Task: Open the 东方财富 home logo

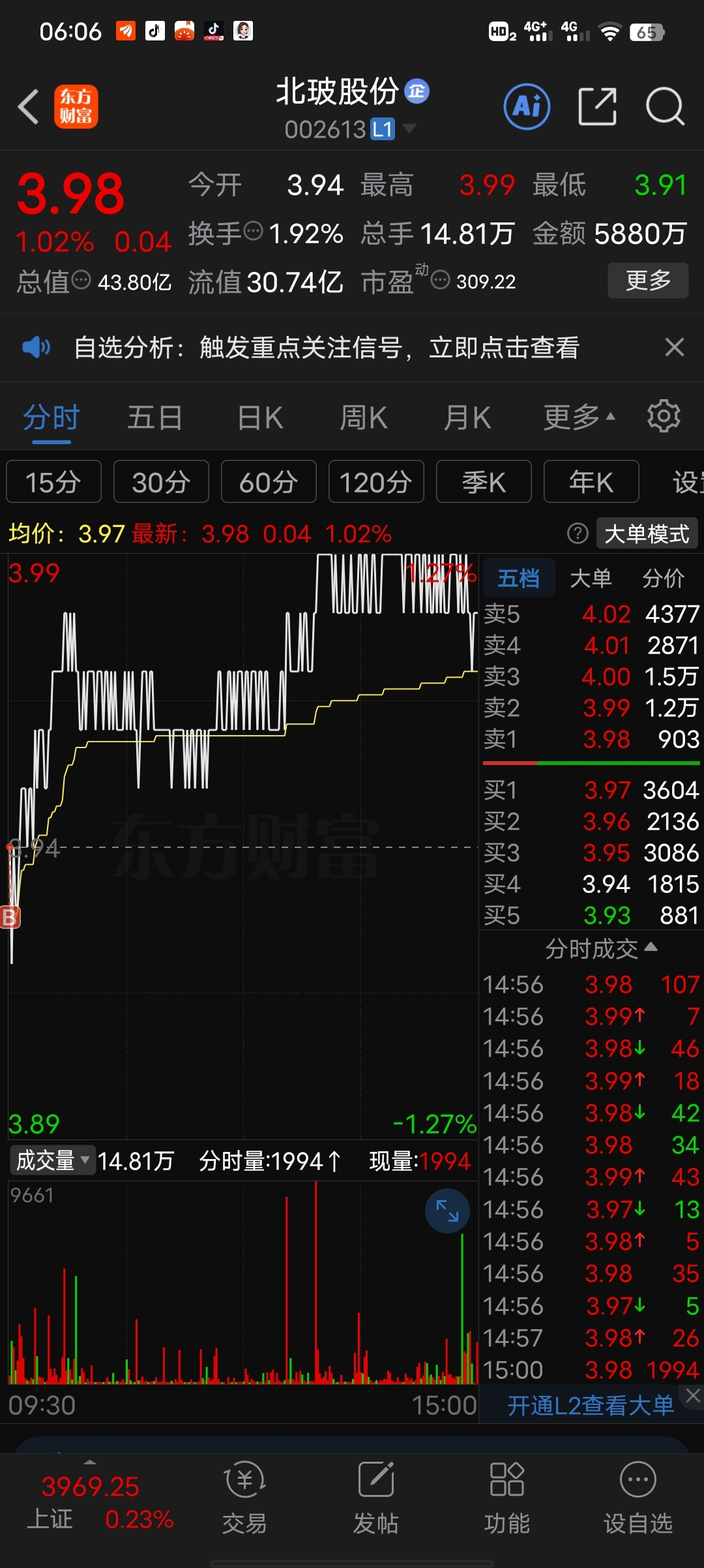Action: coord(76,106)
